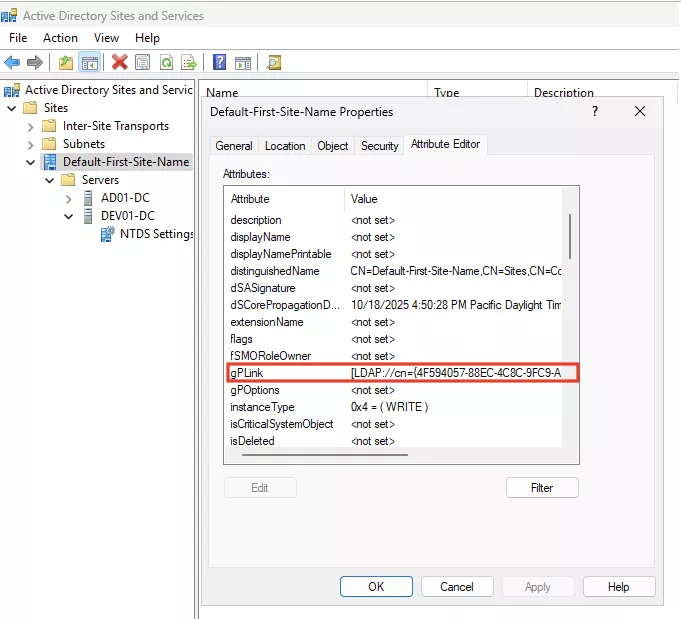The image size is (681, 619).
Task: Click the Up One Level folder icon
Action: [x=66, y=62]
